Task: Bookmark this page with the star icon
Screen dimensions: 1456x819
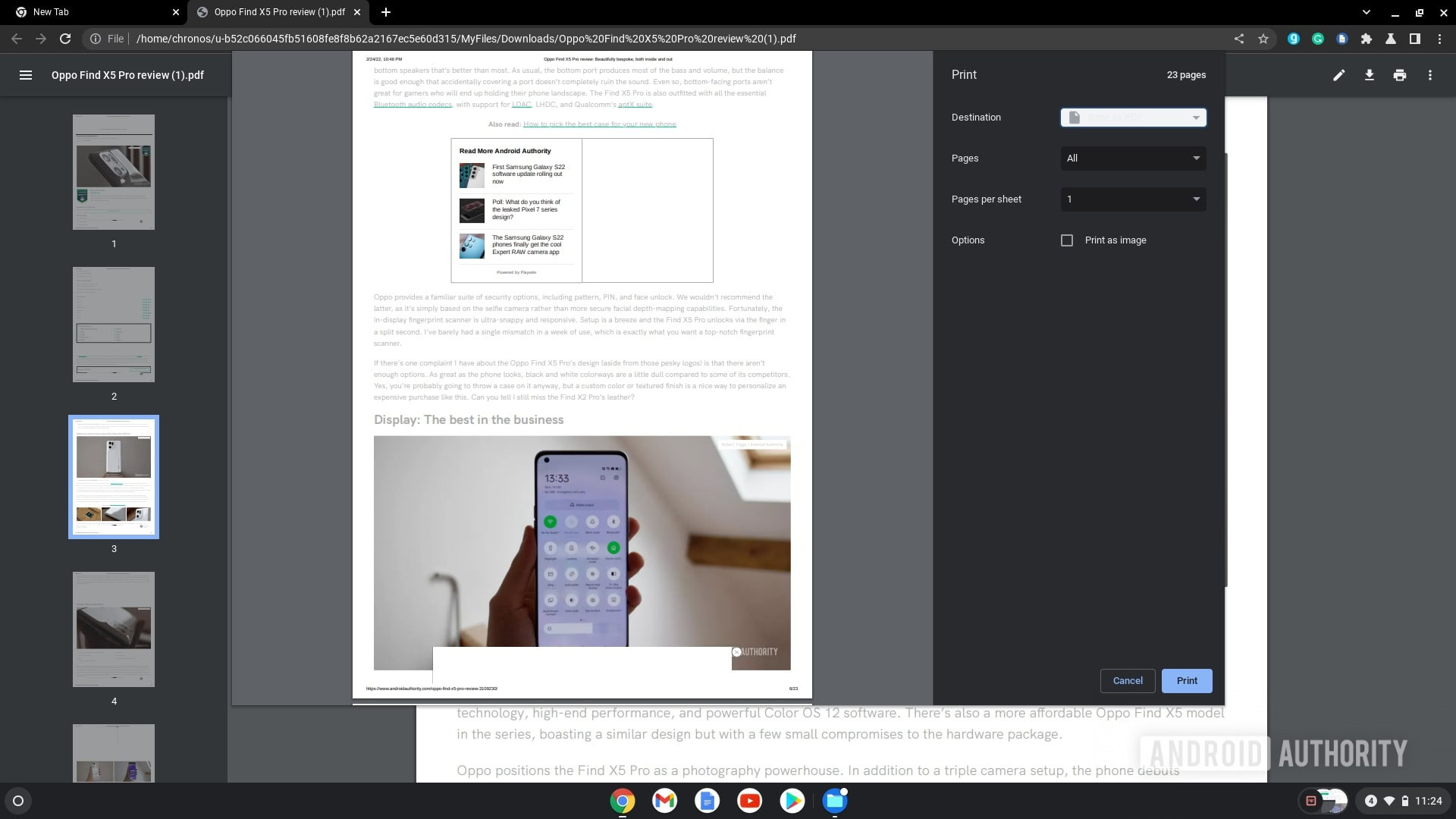Action: point(1263,39)
